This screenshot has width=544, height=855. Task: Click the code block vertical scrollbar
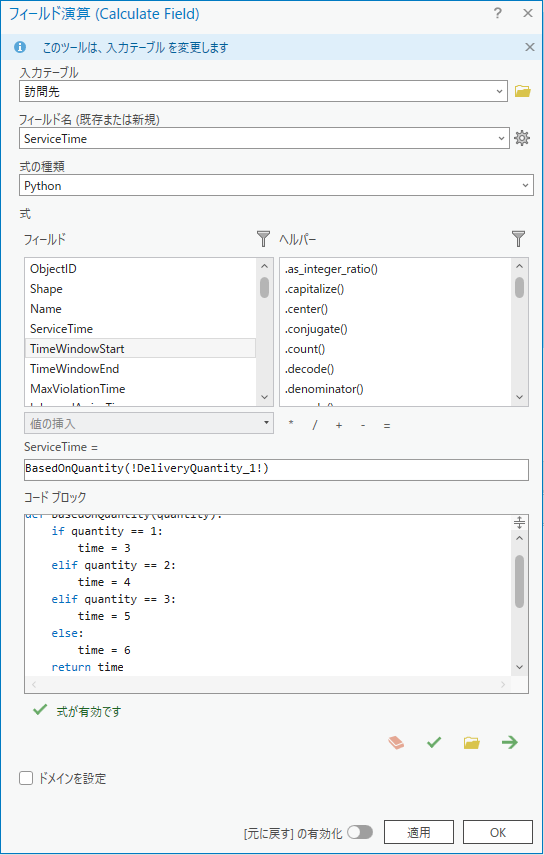tap(519, 581)
